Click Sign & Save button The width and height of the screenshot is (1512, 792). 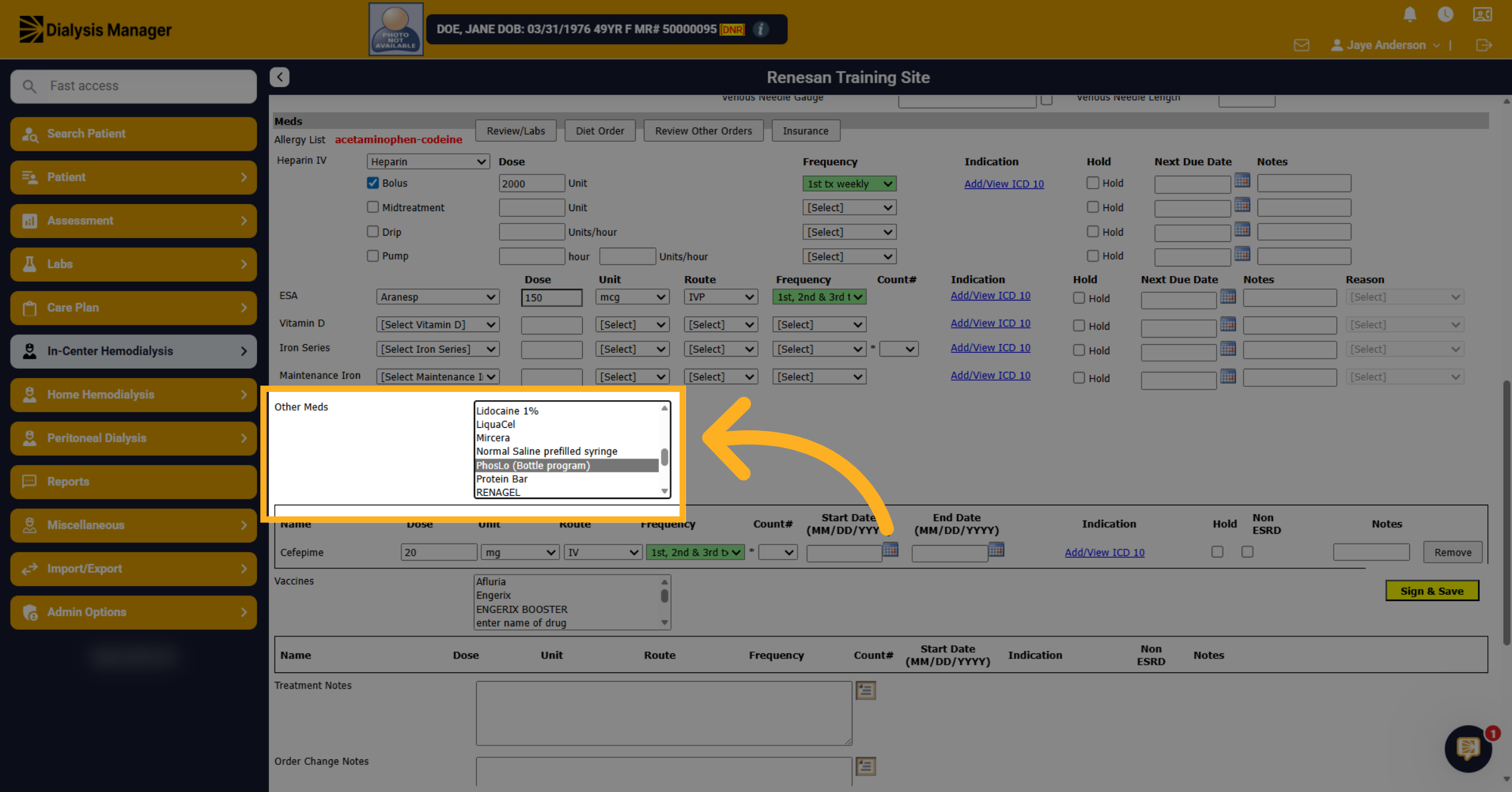click(x=1432, y=591)
